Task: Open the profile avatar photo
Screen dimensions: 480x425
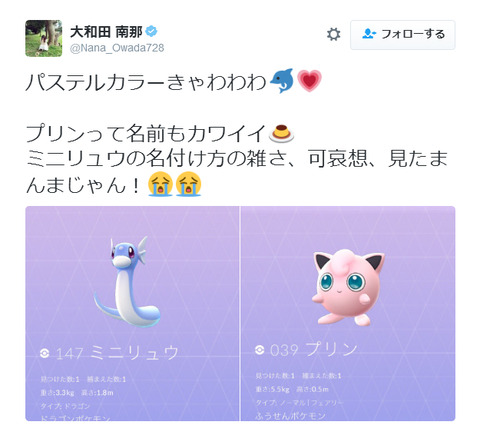Action: [44, 38]
